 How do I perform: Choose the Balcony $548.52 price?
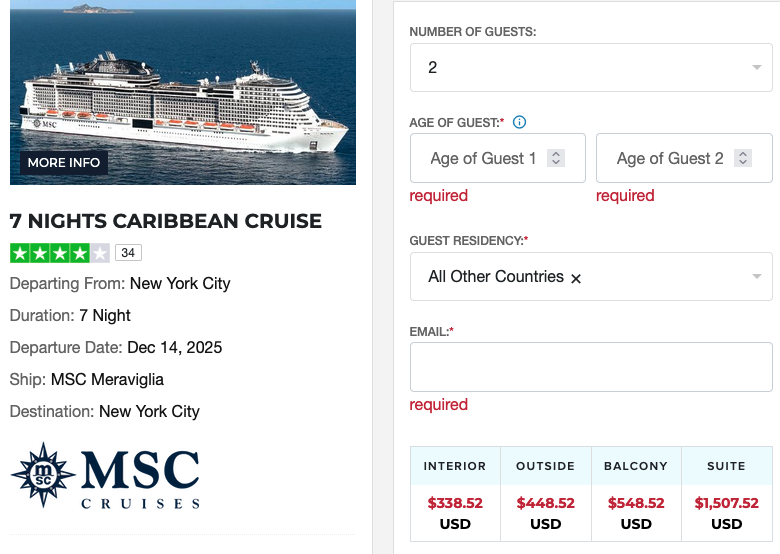coord(636,503)
